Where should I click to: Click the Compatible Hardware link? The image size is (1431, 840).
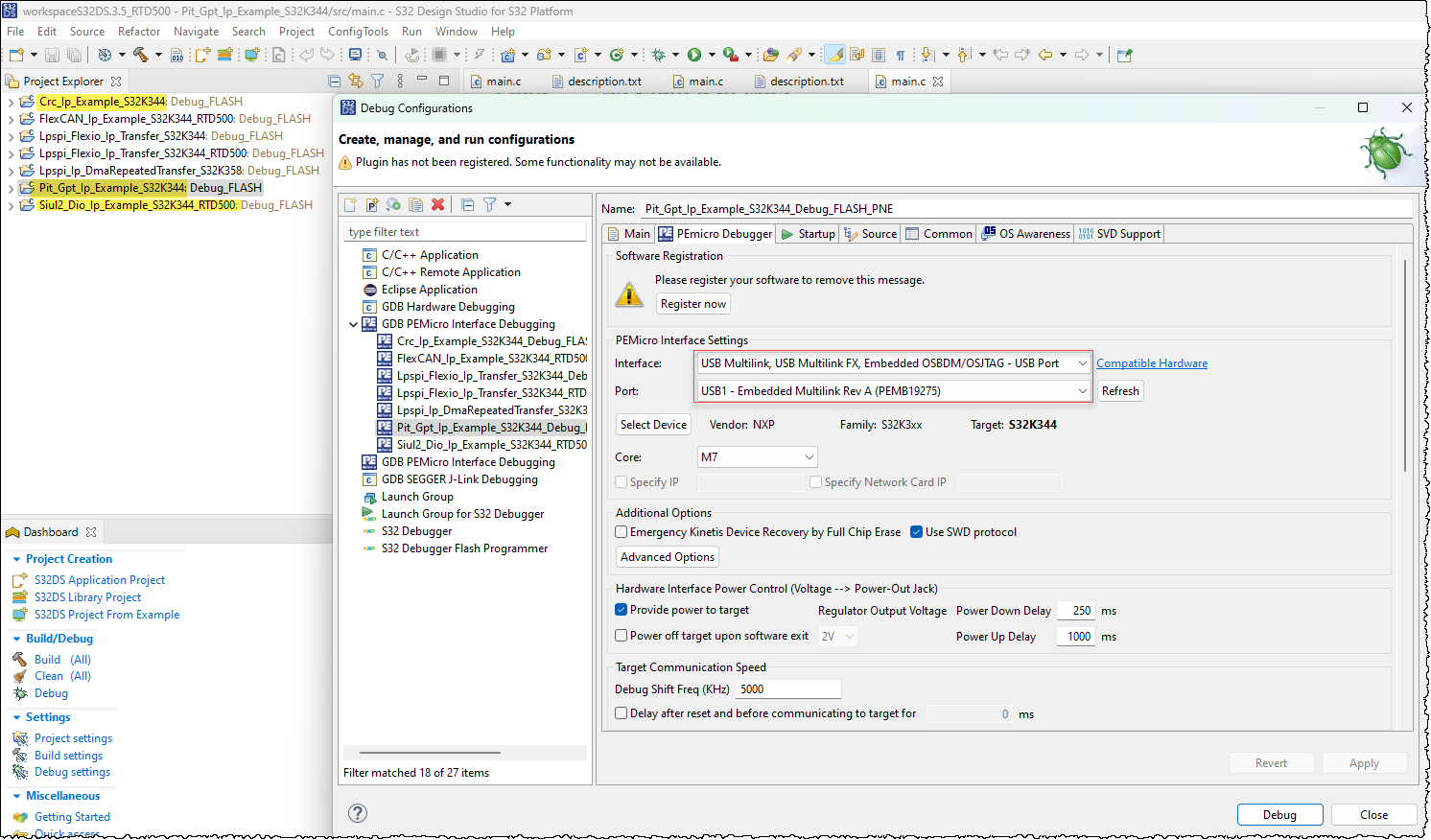(x=1152, y=362)
